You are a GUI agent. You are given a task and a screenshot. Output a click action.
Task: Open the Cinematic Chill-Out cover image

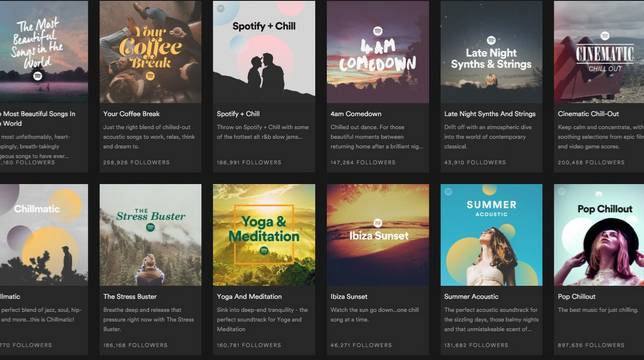[x=599, y=51]
